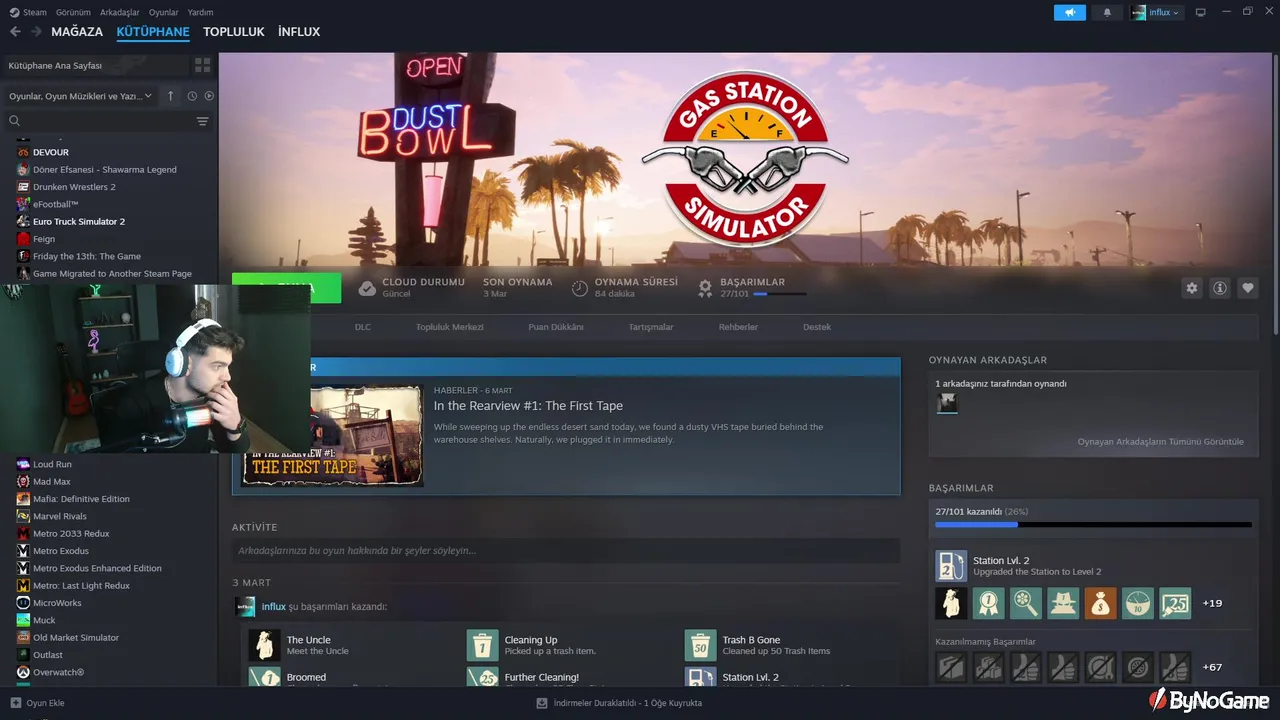Click the sort-order up arrow in sidebar
This screenshot has height=720, width=1280.
[x=170, y=96]
